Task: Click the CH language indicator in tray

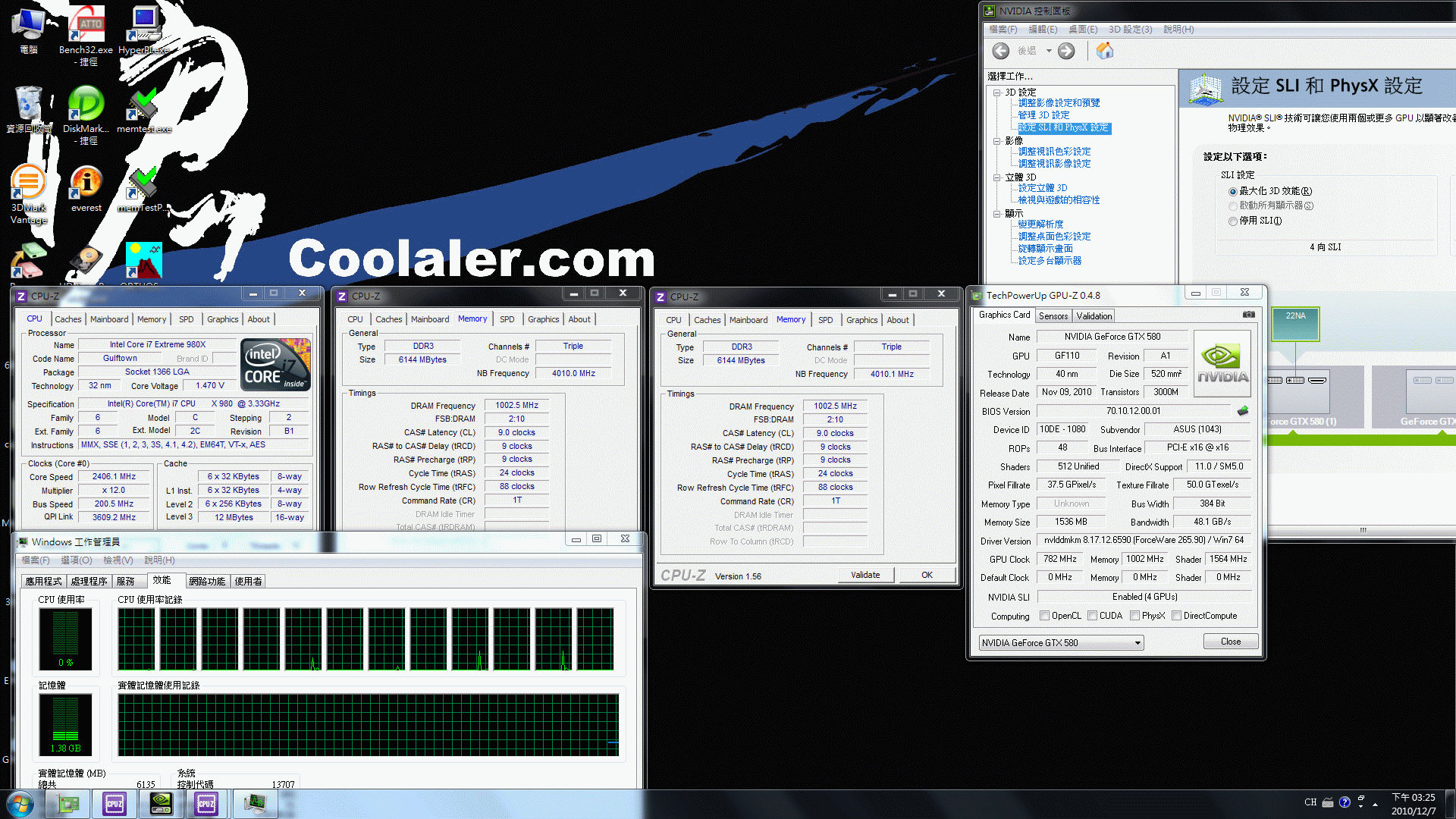Action: click(1310, 802)
